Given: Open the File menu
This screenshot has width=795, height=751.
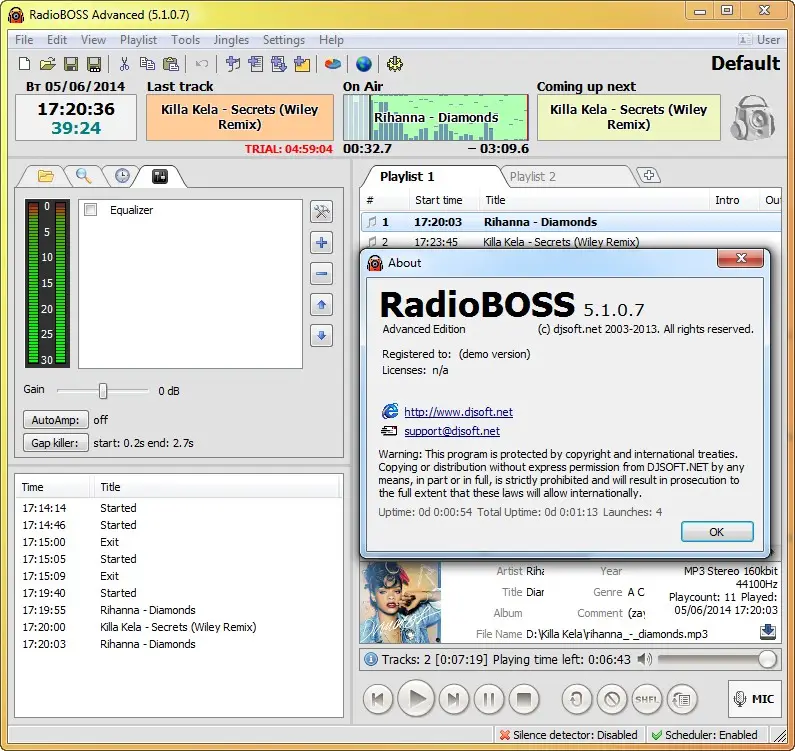Looking at the screenshot, I should pyautogui.click(x=24, y=40).
